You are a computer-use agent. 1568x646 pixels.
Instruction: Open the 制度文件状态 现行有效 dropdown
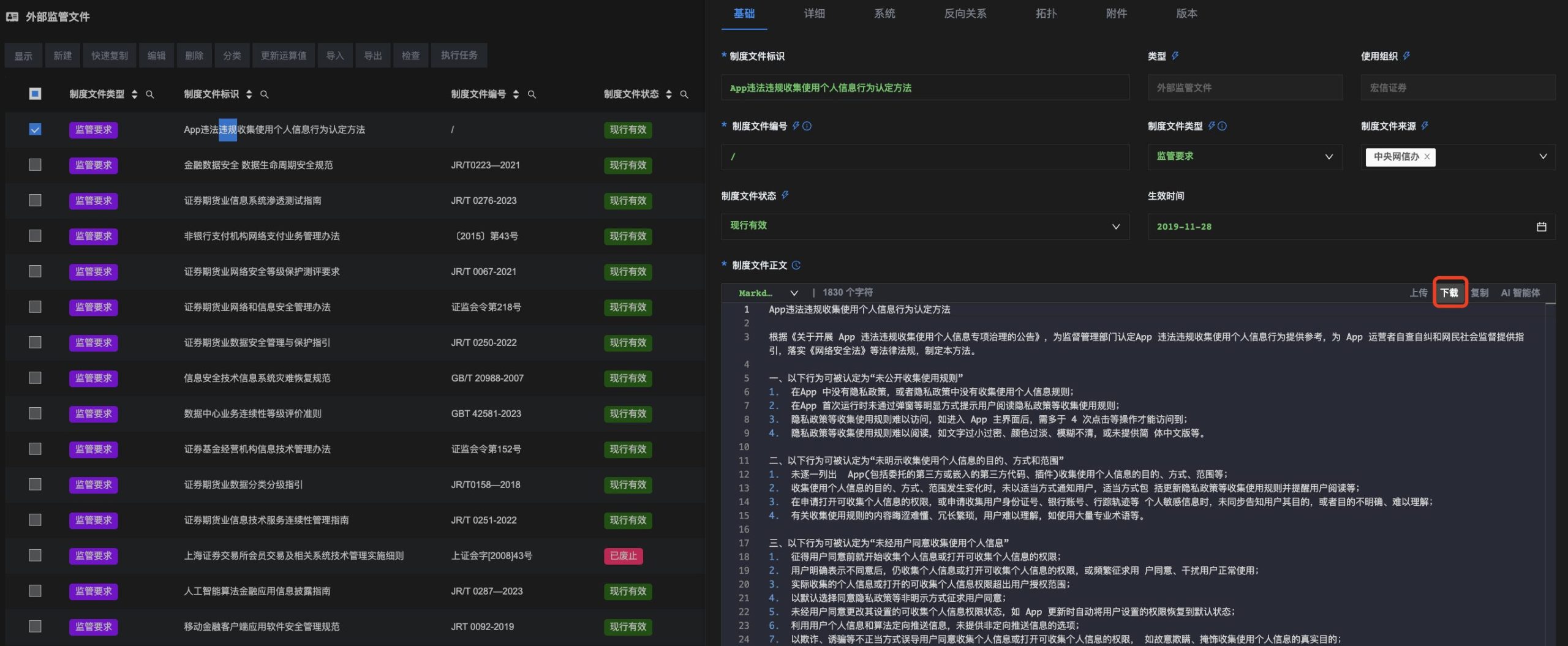[x=925, y=226]
